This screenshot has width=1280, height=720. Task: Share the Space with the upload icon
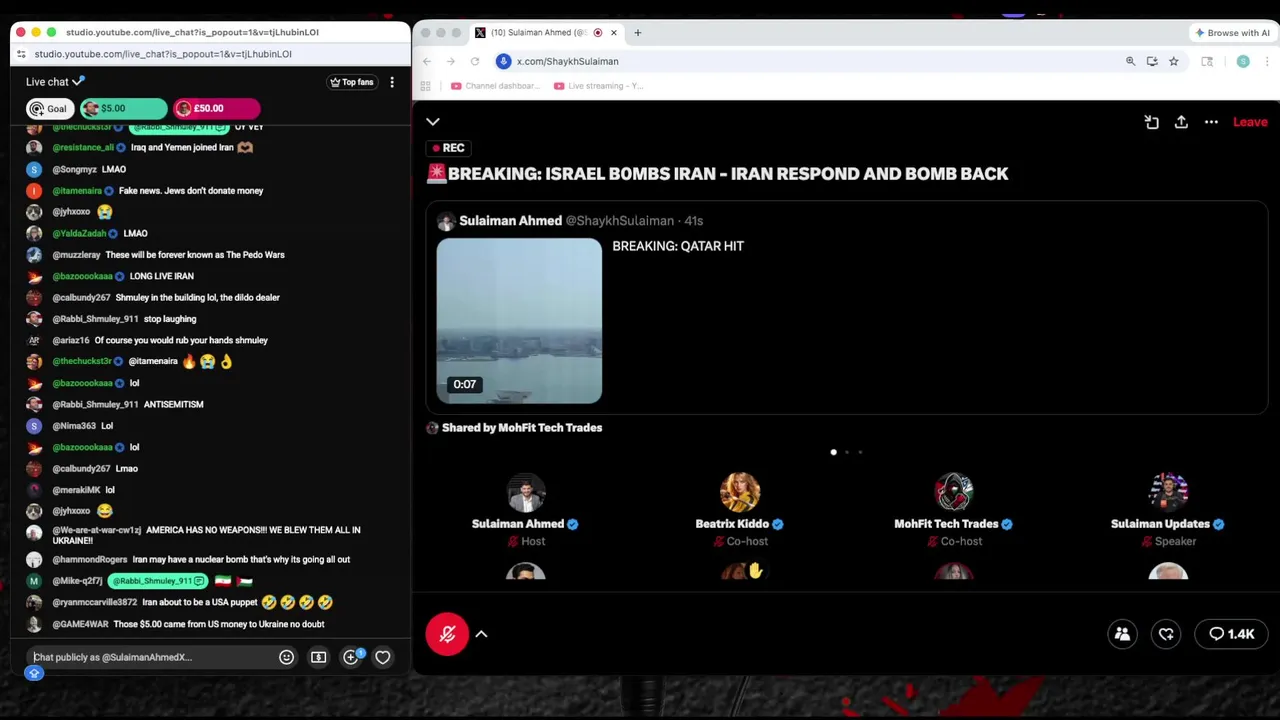coord(1181,122)
